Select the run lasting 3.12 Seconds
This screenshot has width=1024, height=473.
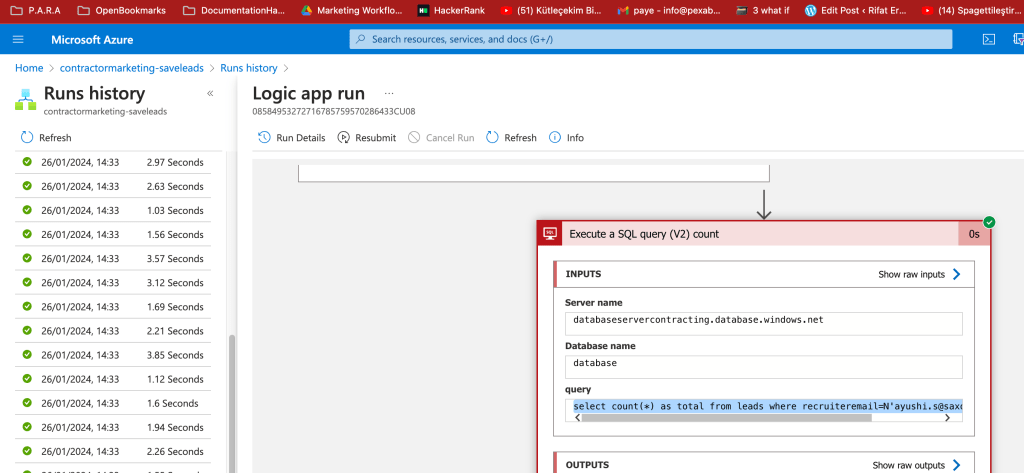click(x=113, y=283)
